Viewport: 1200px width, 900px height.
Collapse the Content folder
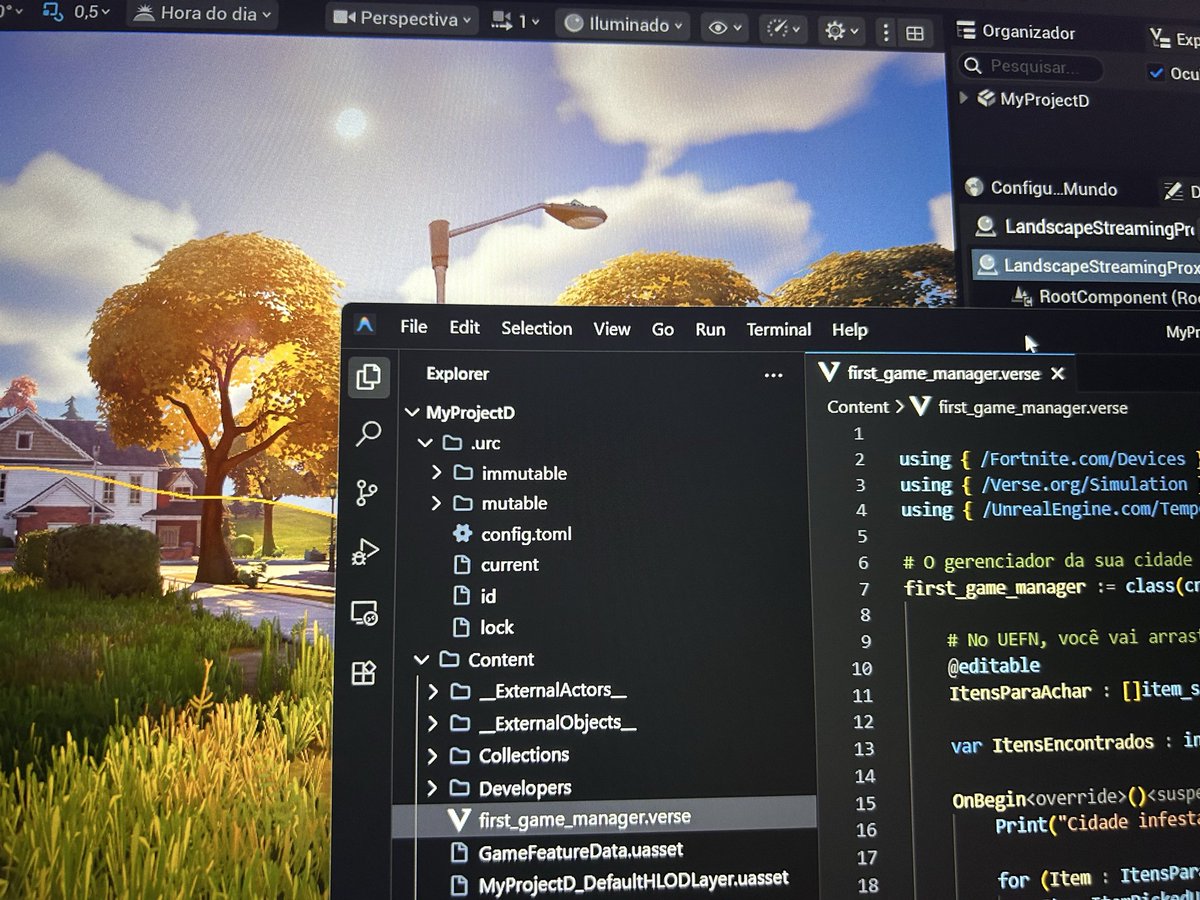422,659
